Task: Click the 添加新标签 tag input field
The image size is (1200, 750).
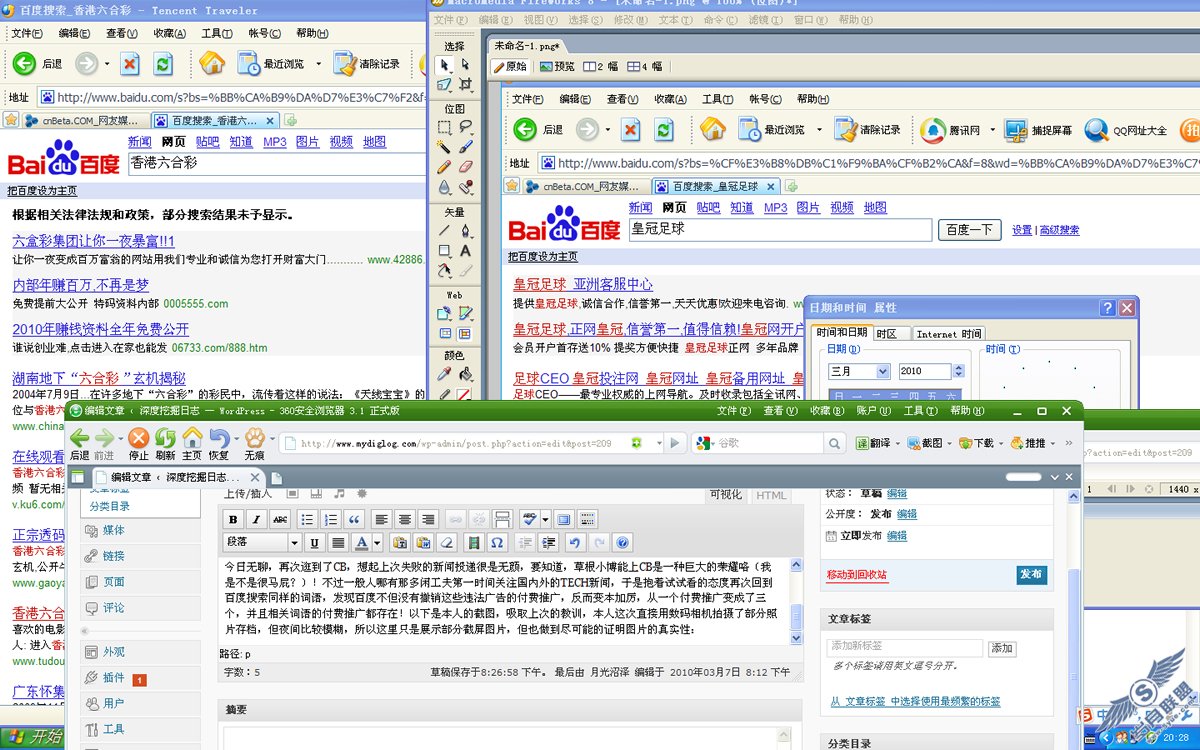Action: 906,648
